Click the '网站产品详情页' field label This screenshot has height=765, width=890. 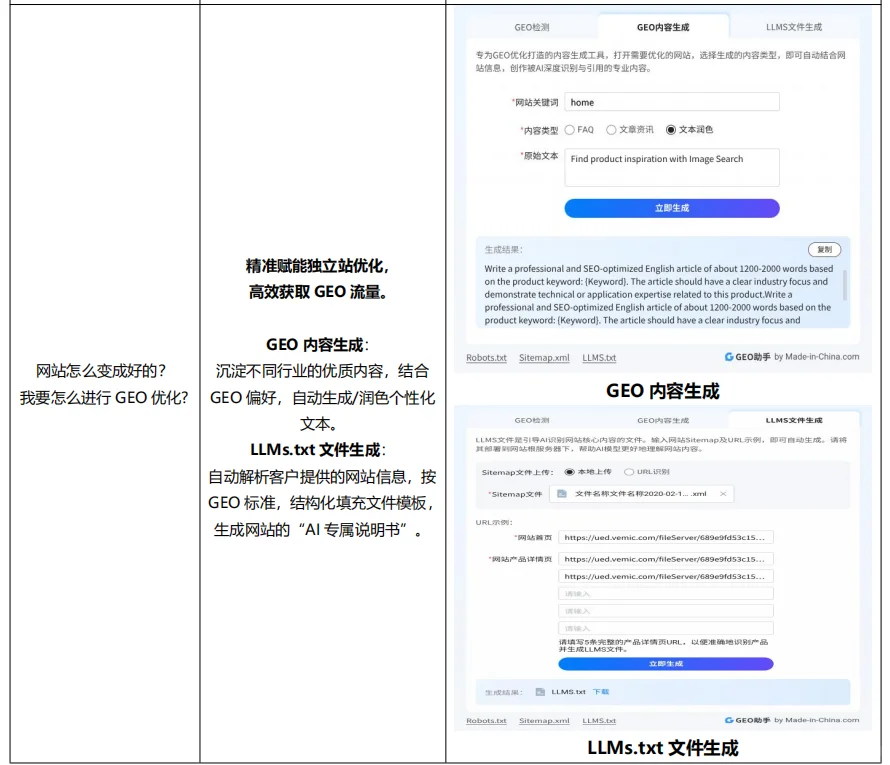click(521, 560)
